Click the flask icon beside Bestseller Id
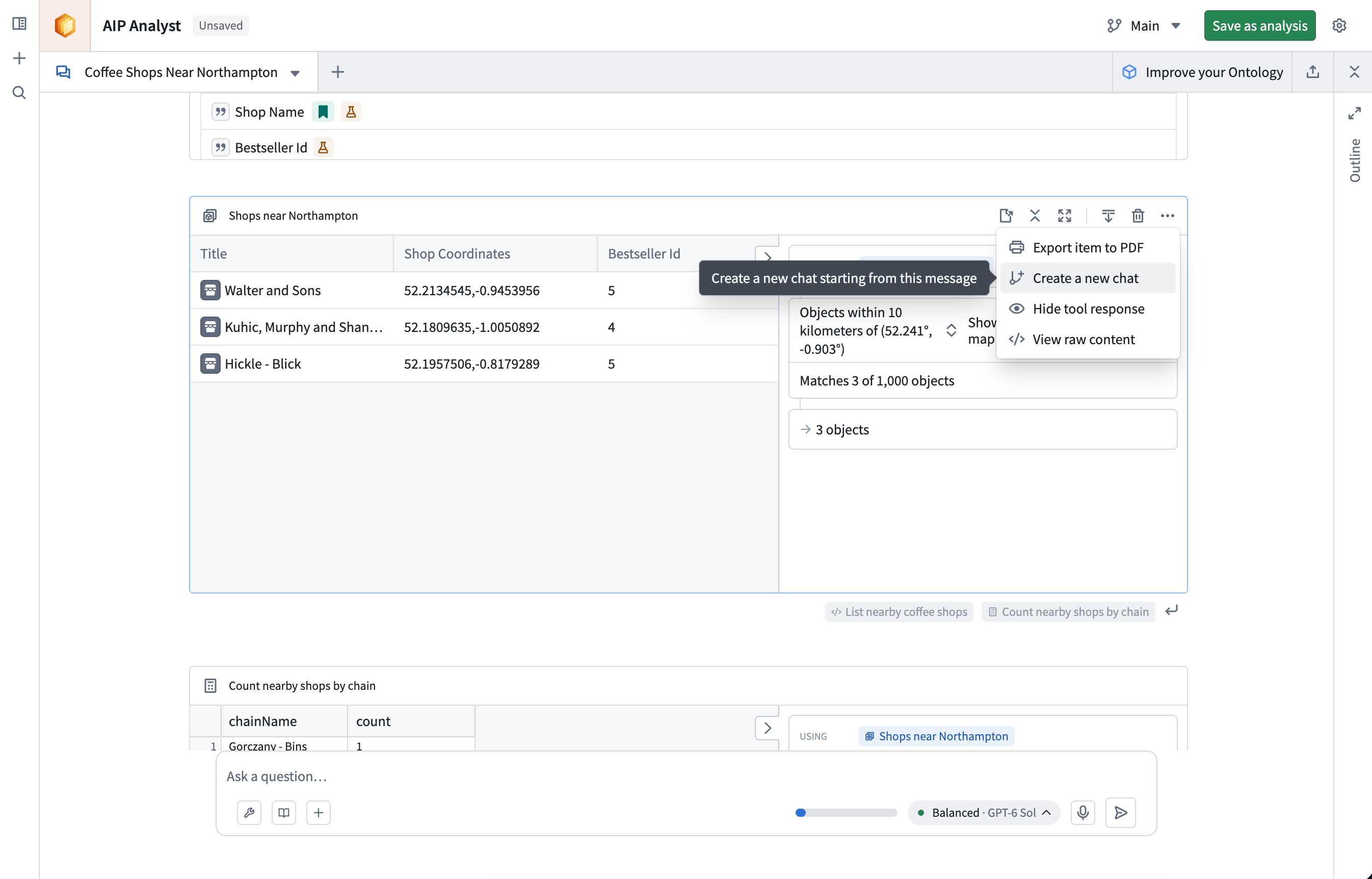This screenshot has height=879, width=1372. pyautogui.click(x=323, y=148)
